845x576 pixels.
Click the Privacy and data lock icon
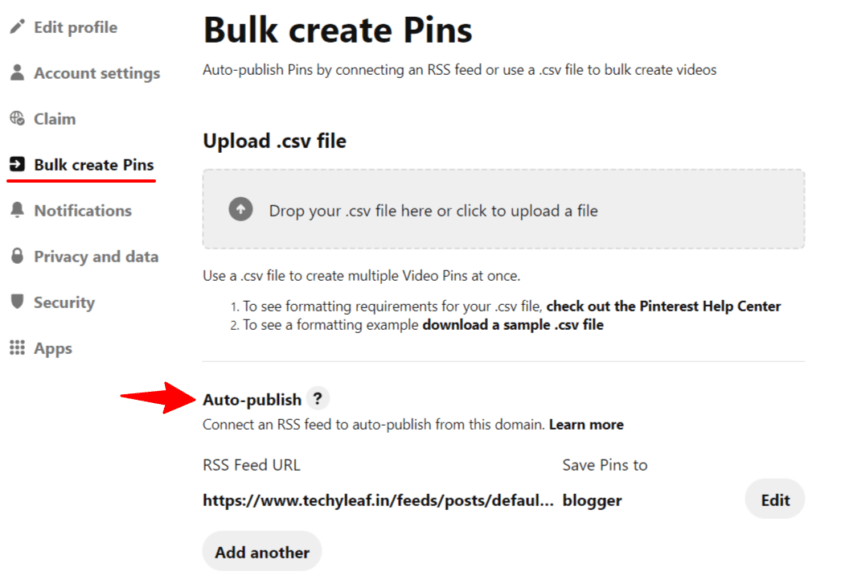pos(16,256)
